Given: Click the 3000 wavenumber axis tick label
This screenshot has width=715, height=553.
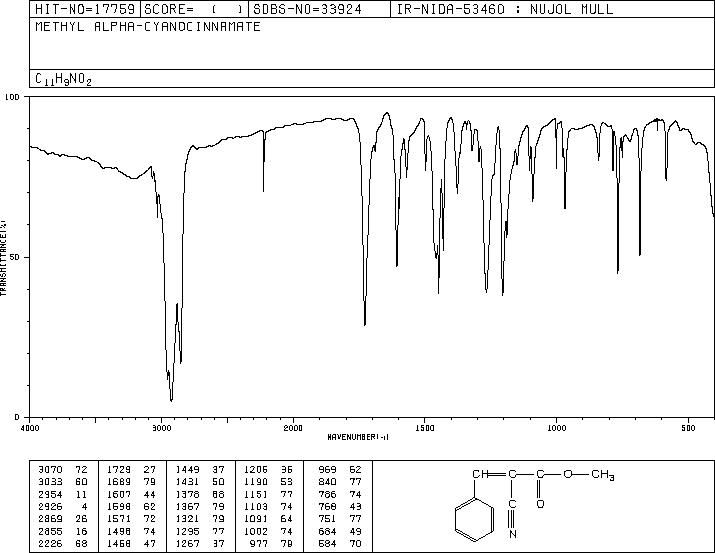Looking at the screenshot, I should click(x=161, y=428).
